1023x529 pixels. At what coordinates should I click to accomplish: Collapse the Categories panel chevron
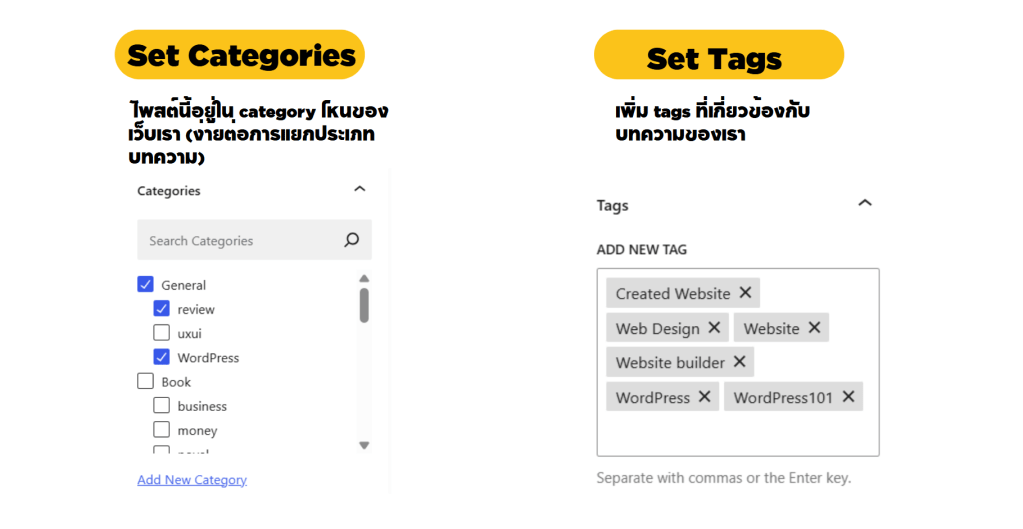pos(360,189)
